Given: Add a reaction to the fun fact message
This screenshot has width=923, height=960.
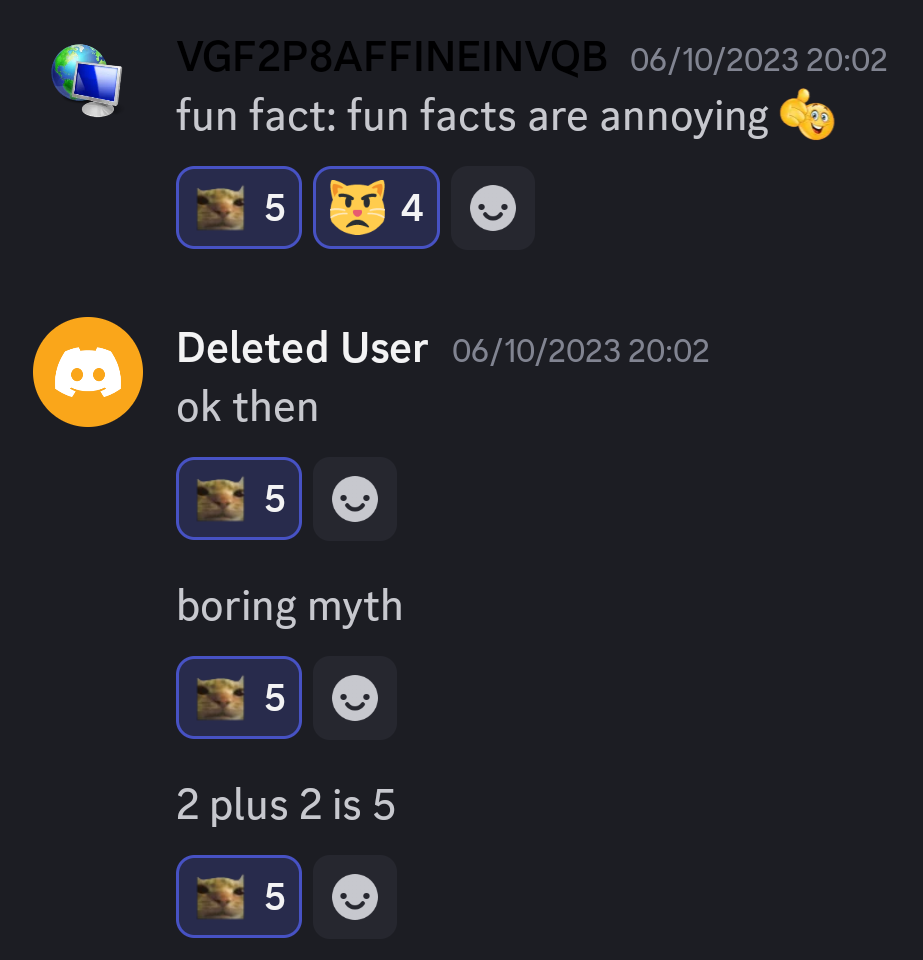Looking at the screenshot, I should click(493, 208).
